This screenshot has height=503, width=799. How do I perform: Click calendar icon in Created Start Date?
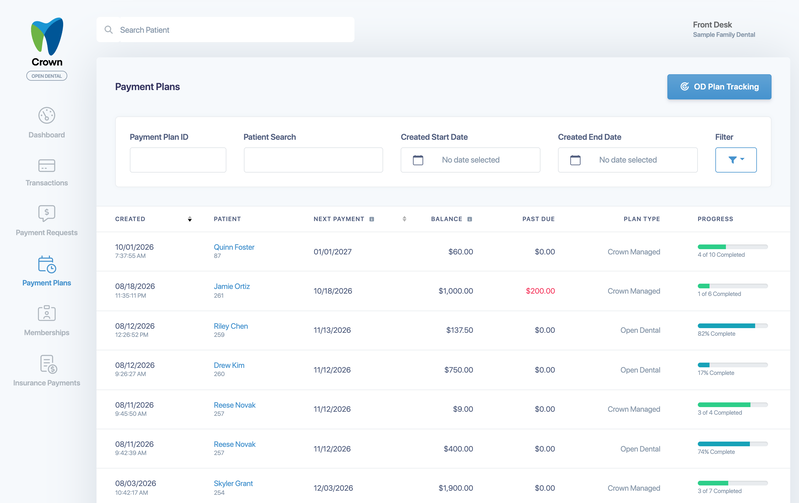coord(418,160)
